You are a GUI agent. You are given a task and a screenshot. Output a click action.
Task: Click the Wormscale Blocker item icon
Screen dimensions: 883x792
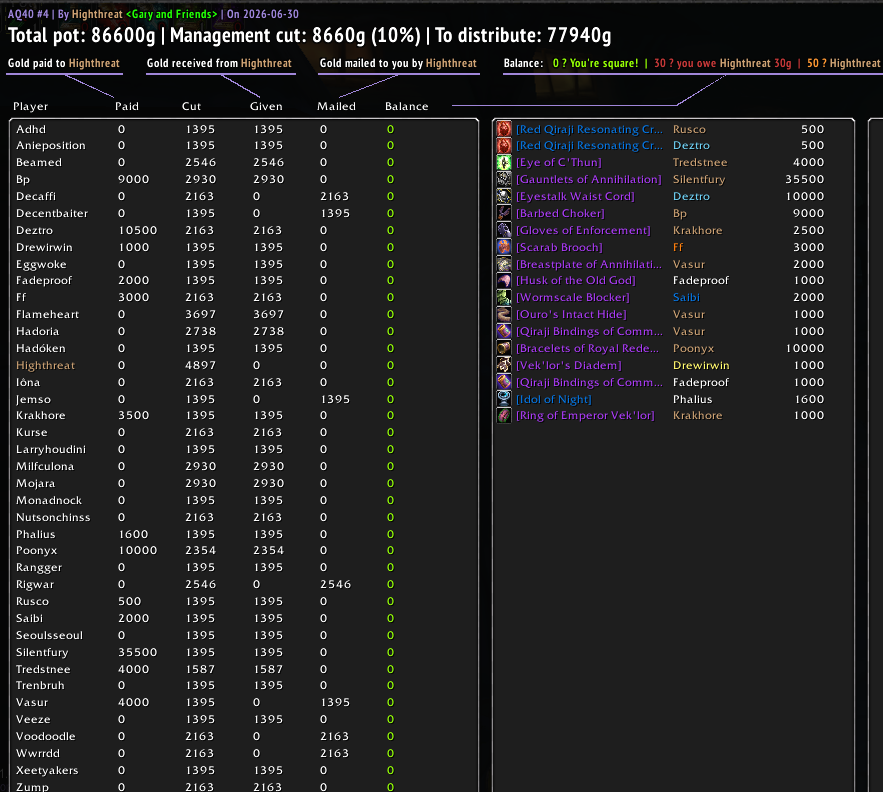point(504,297)
